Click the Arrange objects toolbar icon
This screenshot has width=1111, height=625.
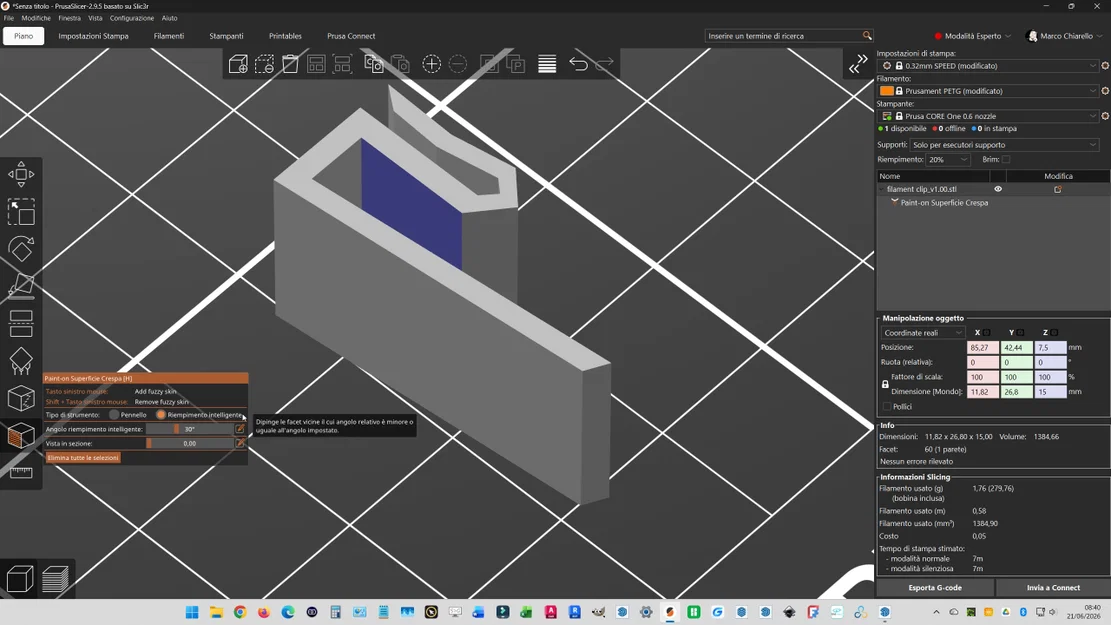pyautogui.click(x=316, y=64)
